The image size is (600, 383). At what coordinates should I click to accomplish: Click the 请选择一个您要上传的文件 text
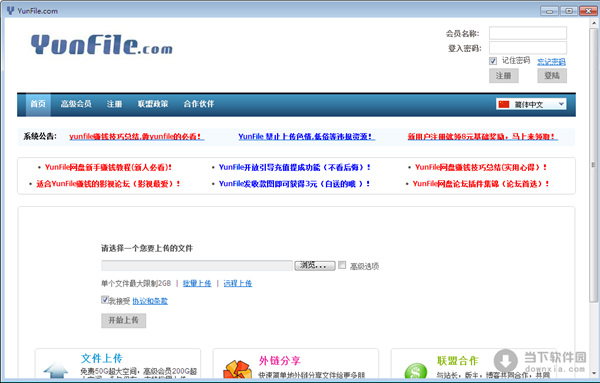[147, 248]
